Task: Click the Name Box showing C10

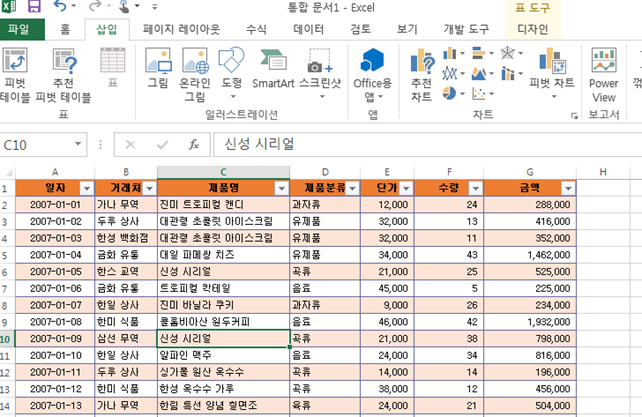Action: pyautogui.click(x=37, y=145)
